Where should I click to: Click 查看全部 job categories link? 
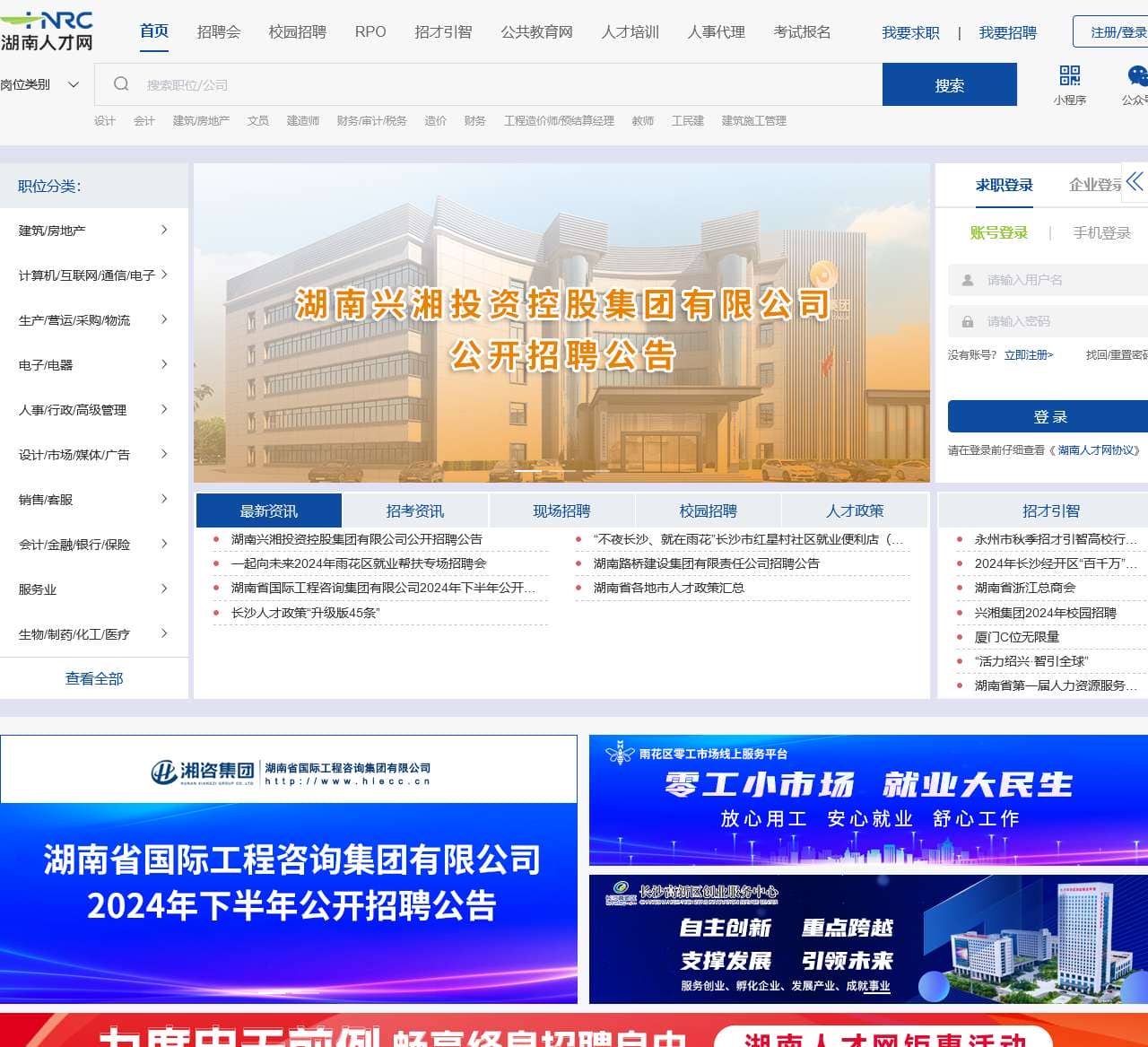pyautogui.click(x=94, y=678)
